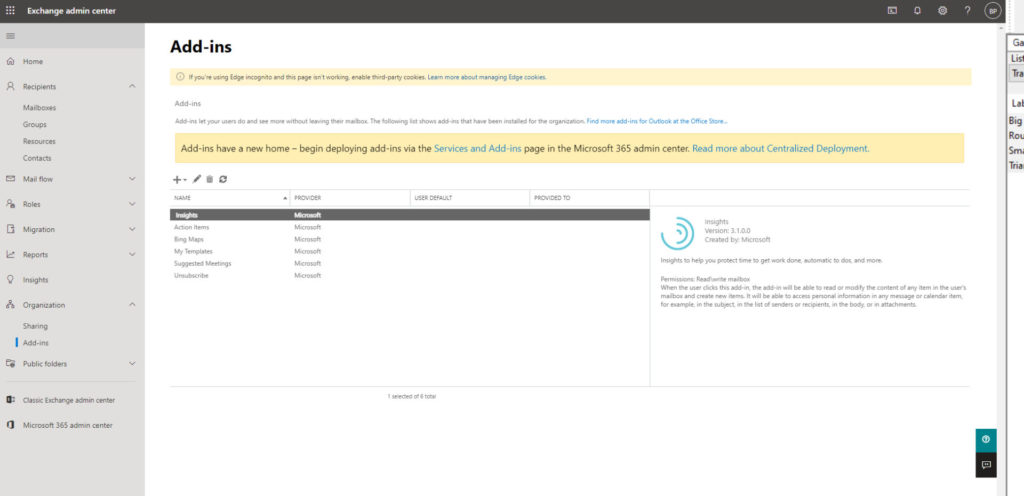Click the Organization icon in sidebar

pyautogui.click(x=10, y=305)
